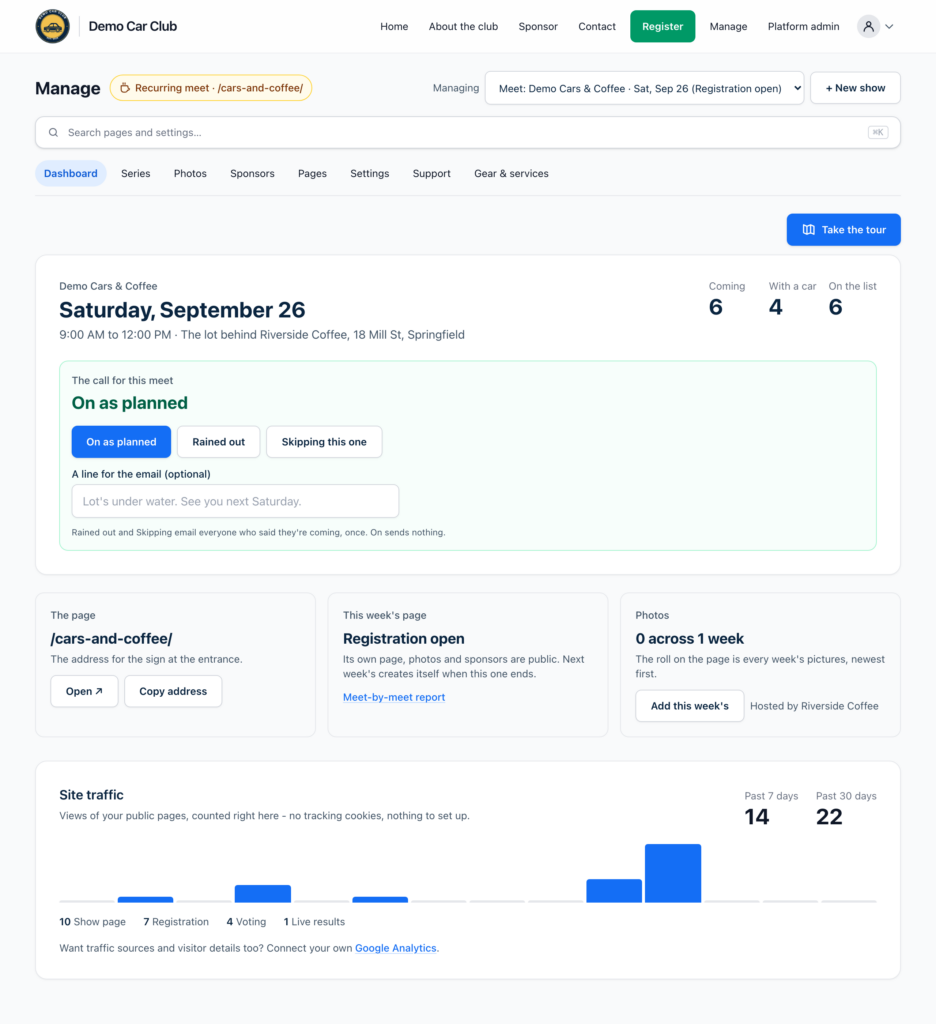Image resolution: width=936 pixels, height=1024 pixels.
Task: Click the + New show button
Action: pos(856,88)
